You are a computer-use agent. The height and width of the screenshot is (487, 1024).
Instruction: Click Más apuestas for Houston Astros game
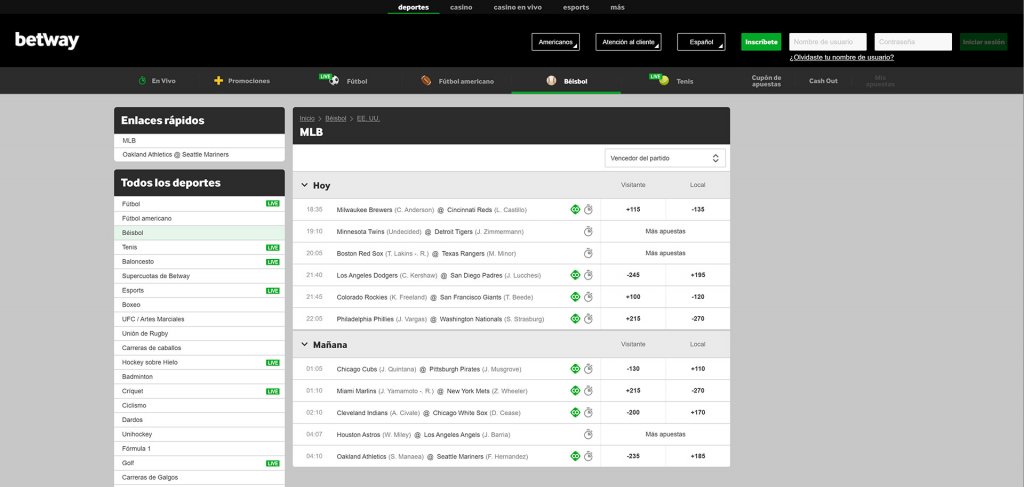pos(665,434)
